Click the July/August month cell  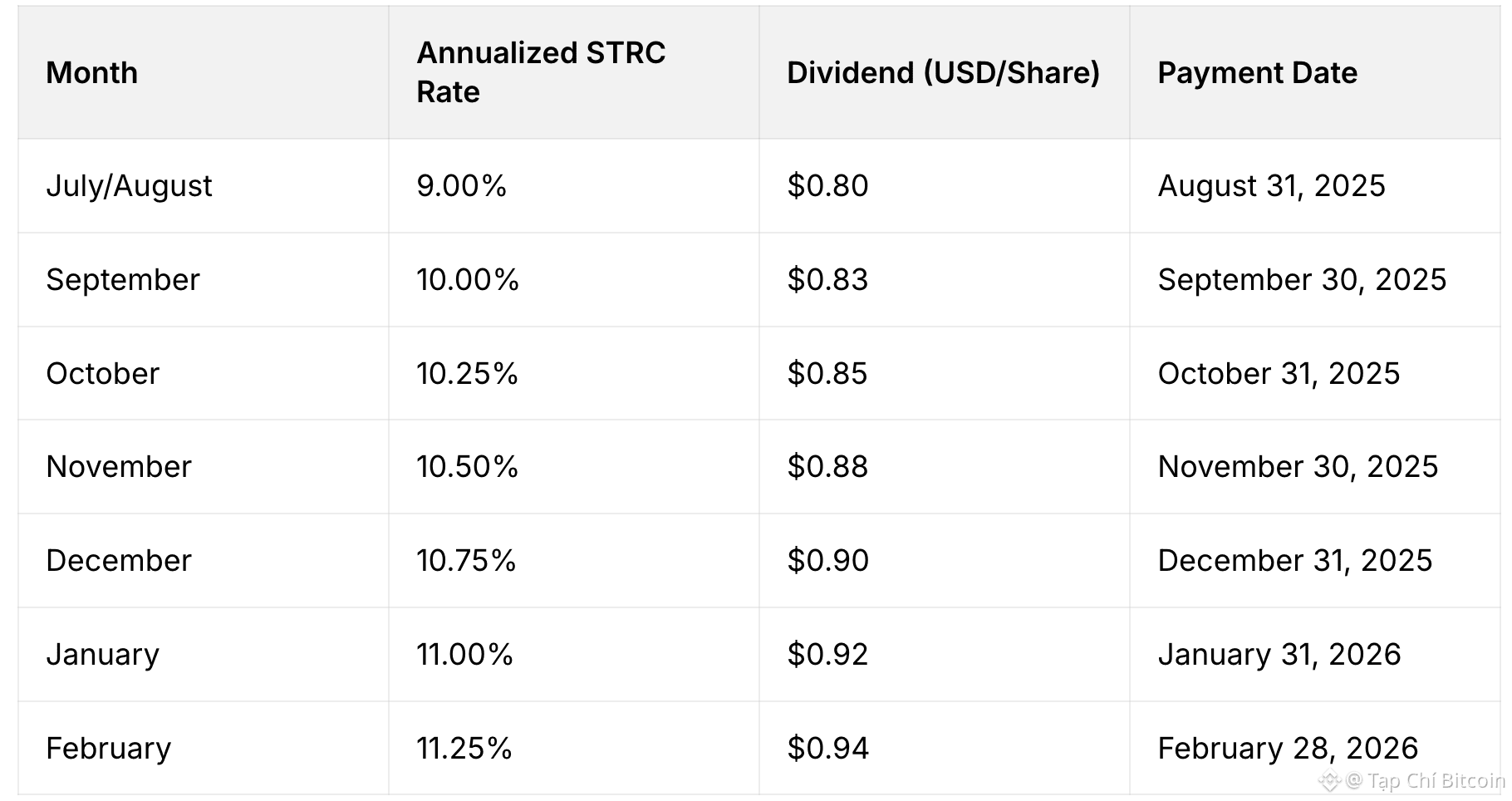[x=130, y=185]
